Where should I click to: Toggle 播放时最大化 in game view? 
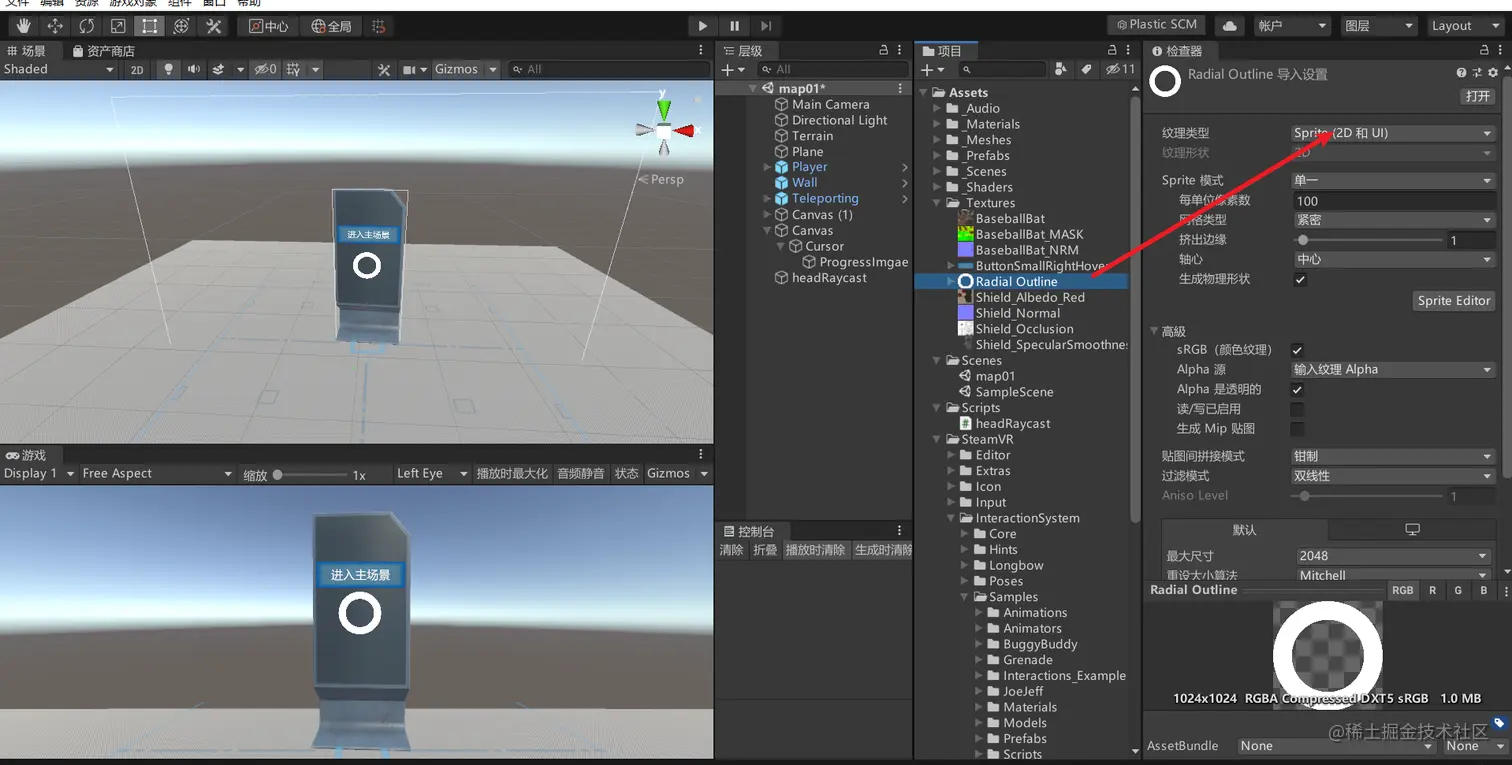pyautogui.click(x=513, y=473)
